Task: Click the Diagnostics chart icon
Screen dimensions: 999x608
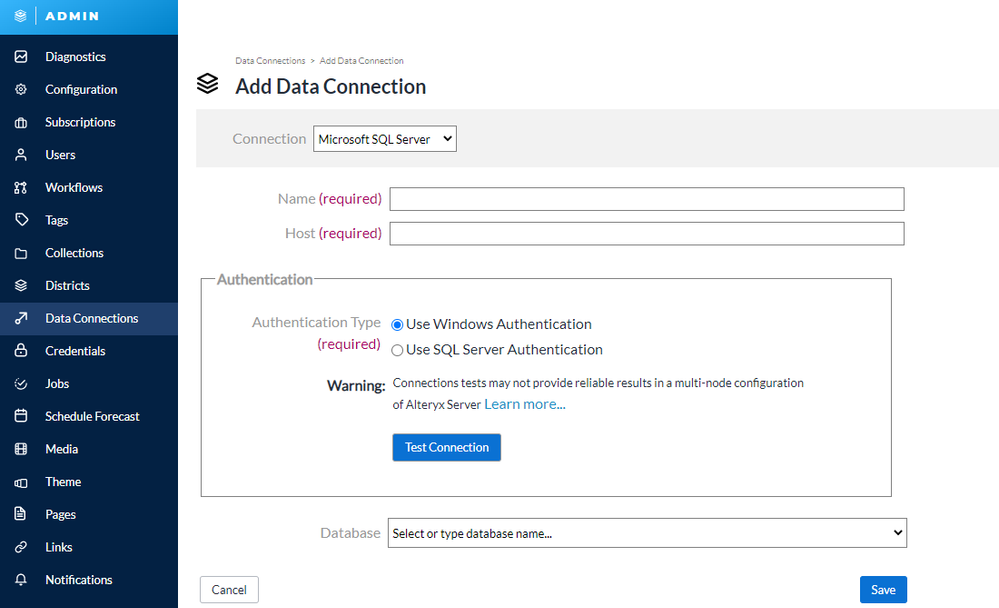Action: (21, 57)
